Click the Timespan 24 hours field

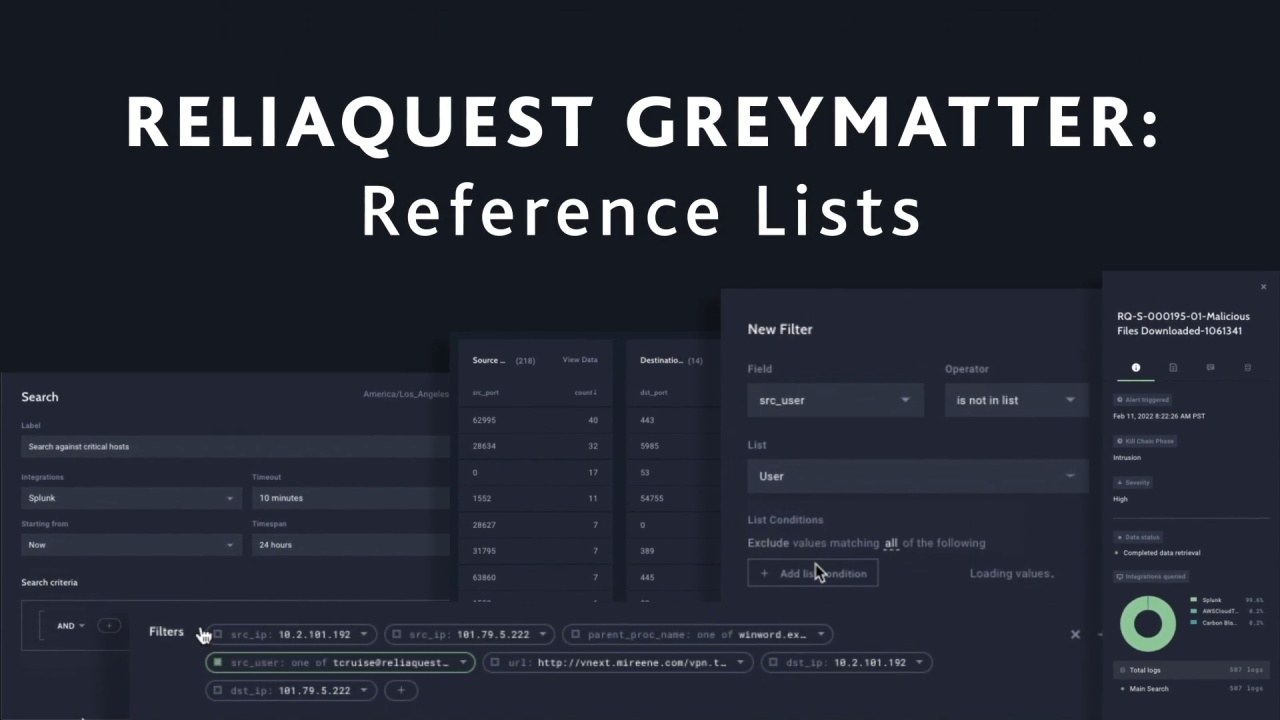click(351, 545)
